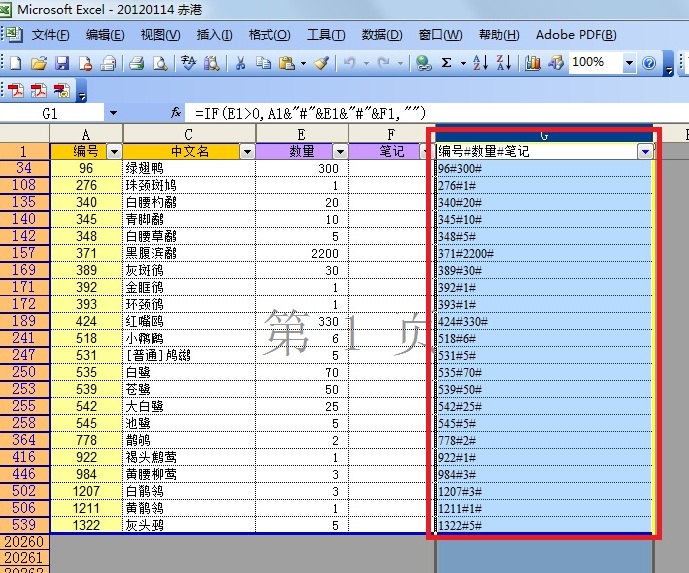The width and height of the screenshot is (689, 573).
Task: Click the Cut scissors icon
Action: [x=240, y=63]
